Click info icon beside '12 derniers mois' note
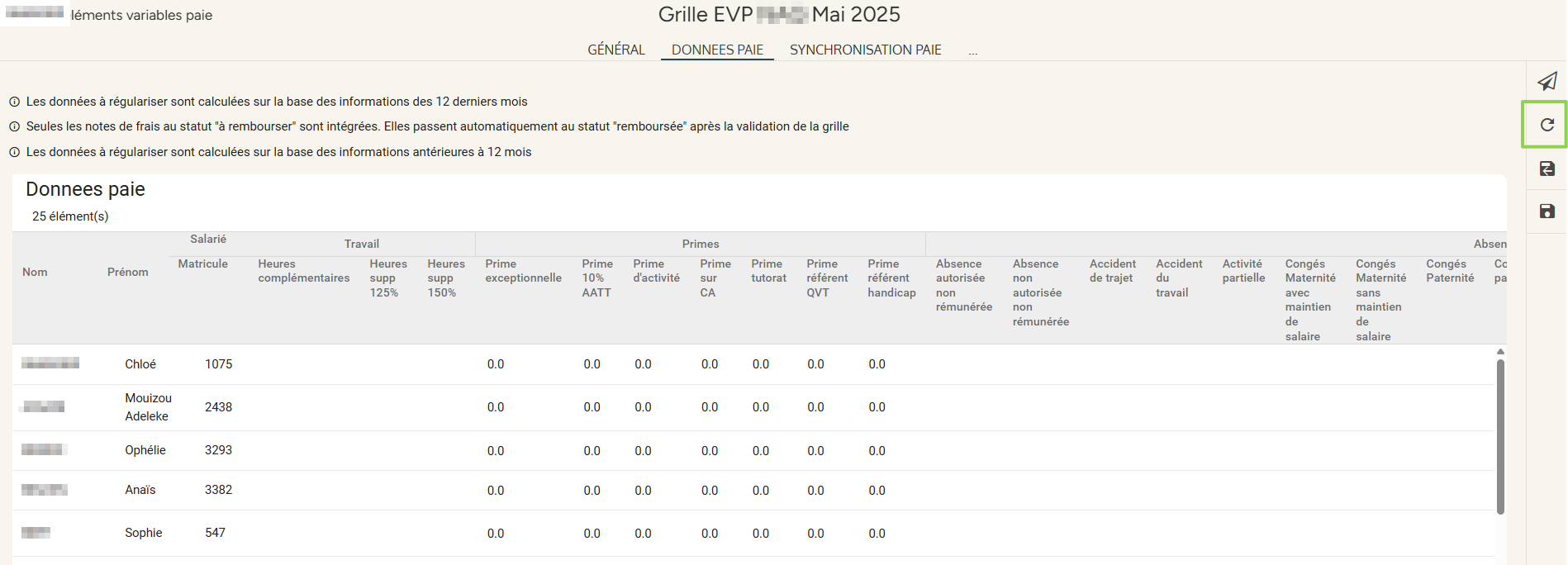Screen dimensions: 1568x565 [x=14, y=102]
